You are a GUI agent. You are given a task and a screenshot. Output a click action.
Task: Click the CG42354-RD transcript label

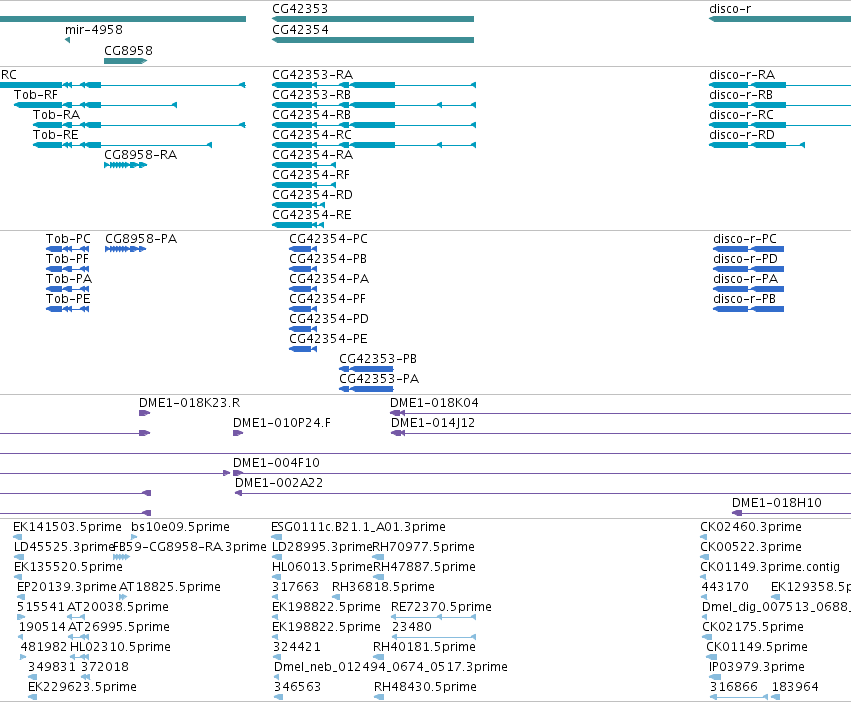(312, 195)
